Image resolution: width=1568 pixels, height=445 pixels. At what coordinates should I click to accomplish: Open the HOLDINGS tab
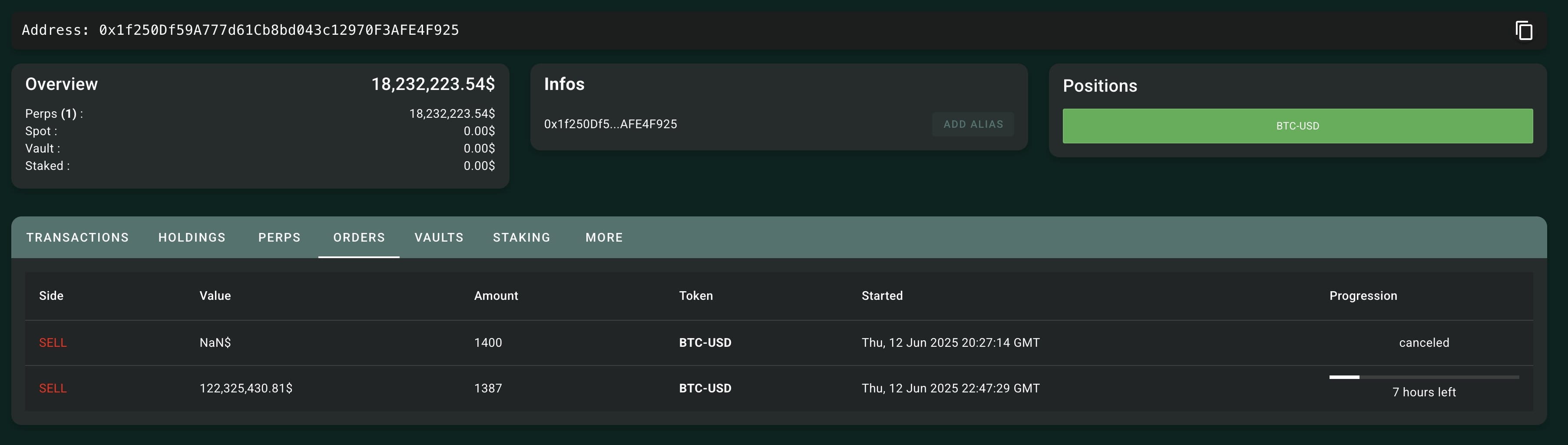pos(192,237)
